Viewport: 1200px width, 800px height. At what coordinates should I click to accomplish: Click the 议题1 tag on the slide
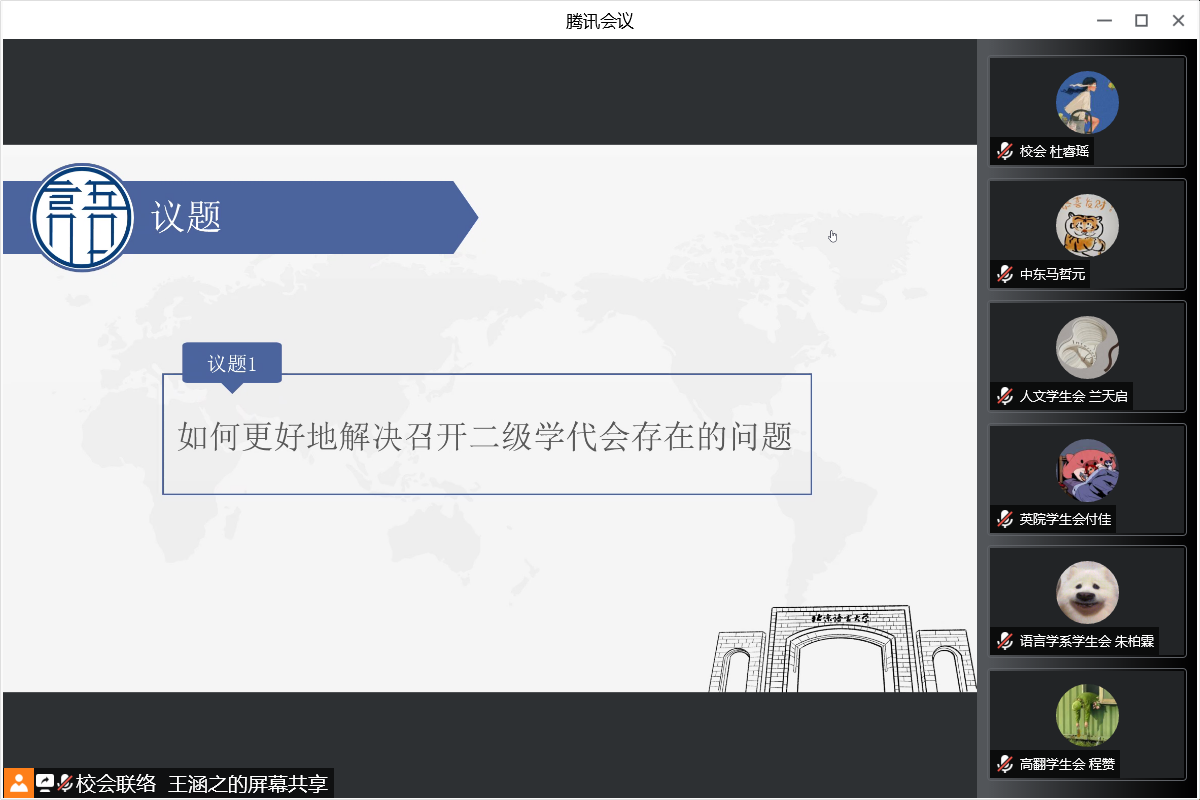click(x=232, y=364)
